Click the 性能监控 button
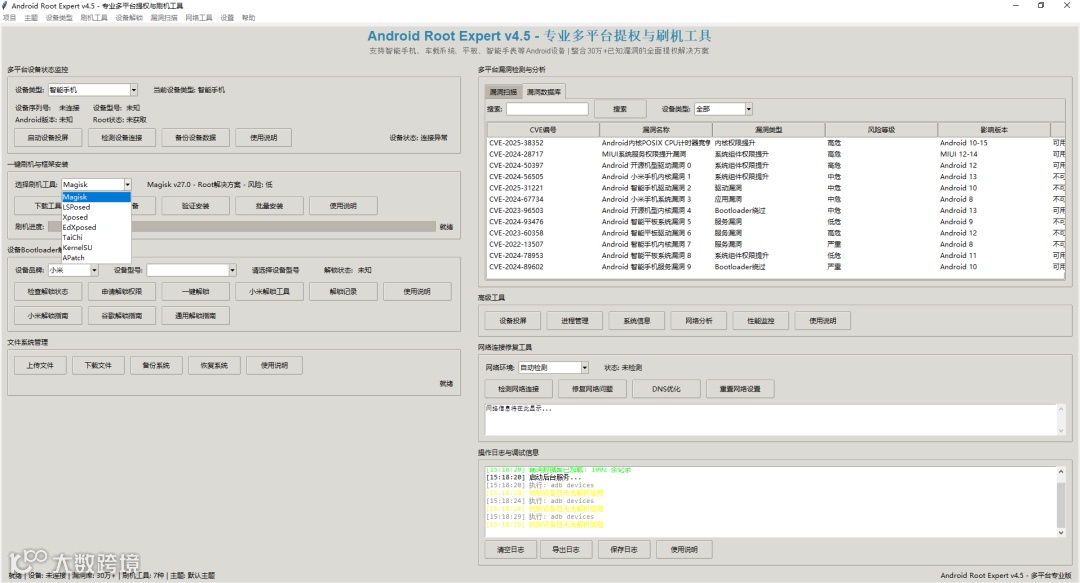The width and height of the screenshot is (1080, 583). tap(760, 320)
